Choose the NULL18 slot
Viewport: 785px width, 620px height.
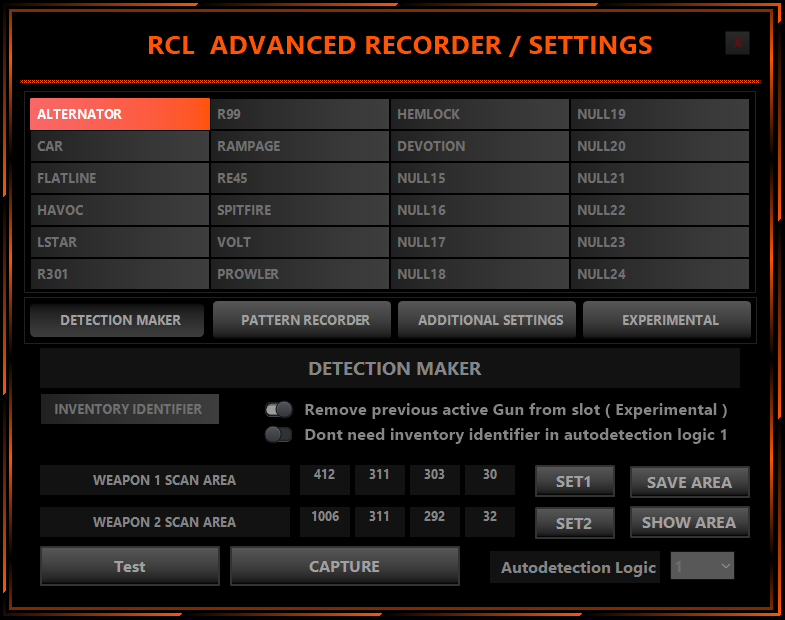point(480,274)
